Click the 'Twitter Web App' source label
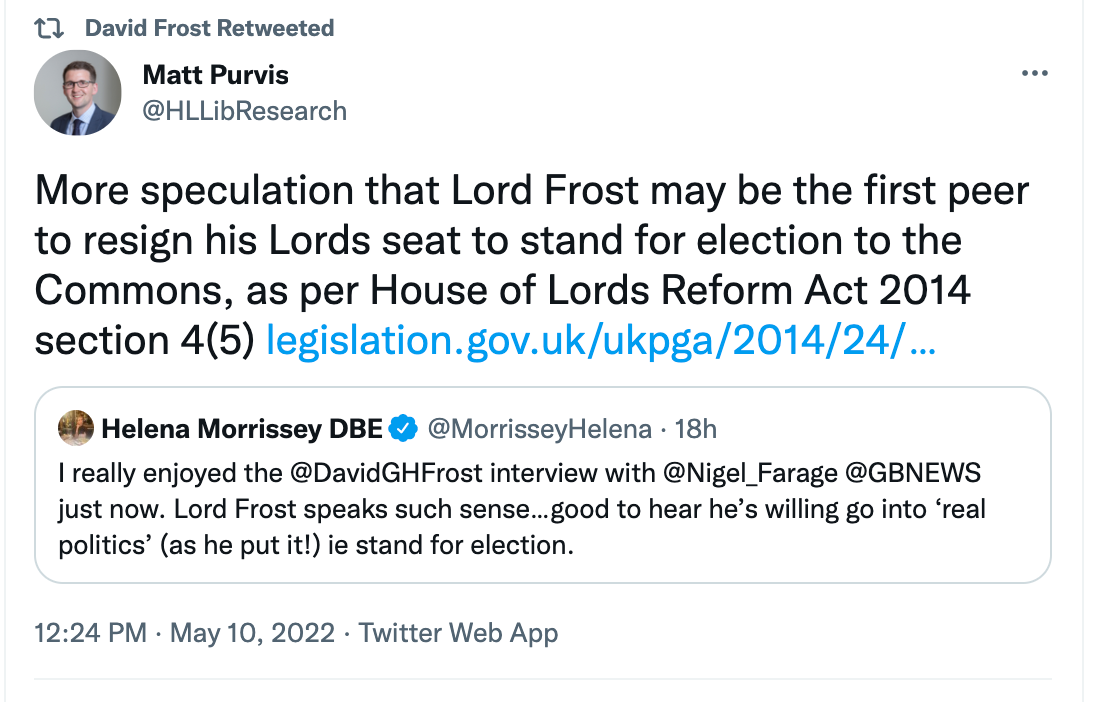The width and height of the screenshot is (1118, 702). [458, 634]
